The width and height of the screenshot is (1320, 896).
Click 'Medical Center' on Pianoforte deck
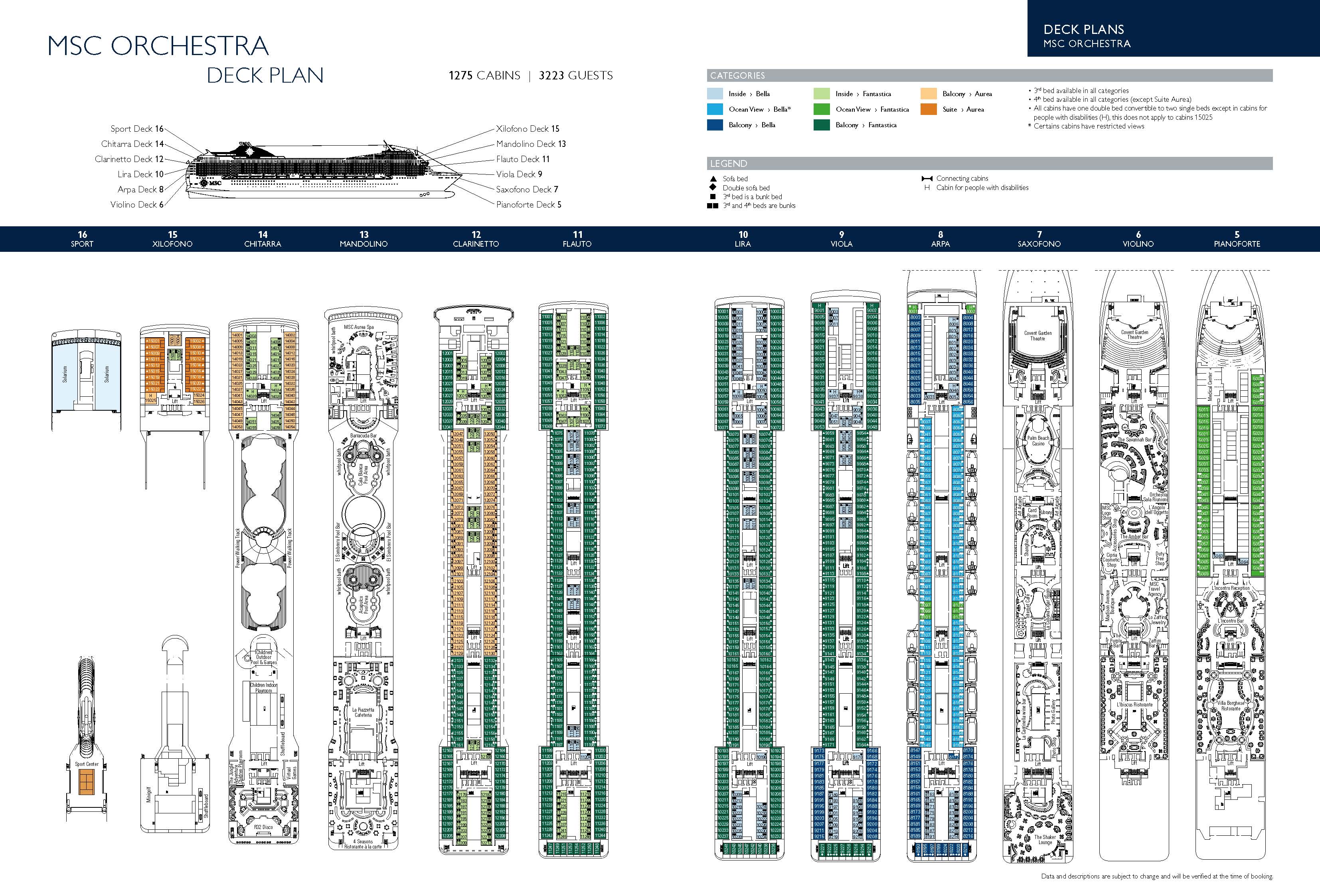tap(1210, 386)
